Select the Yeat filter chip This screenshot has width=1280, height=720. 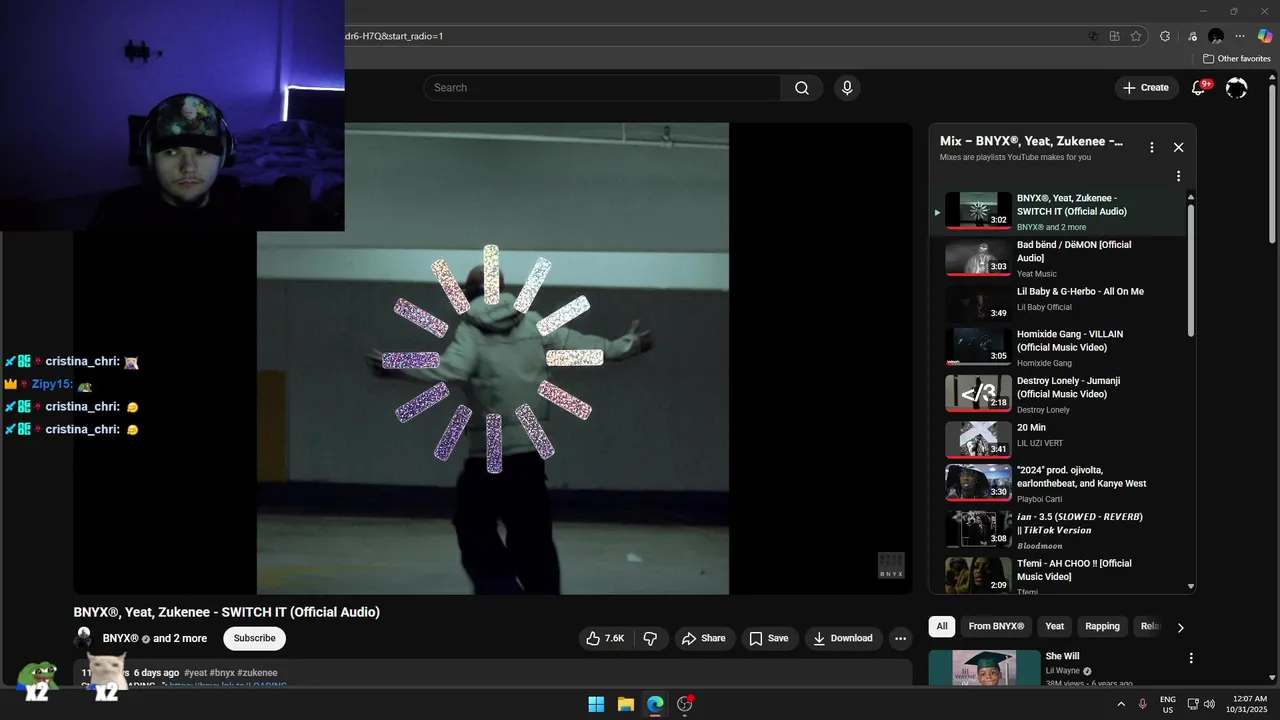click(1055, 626)
